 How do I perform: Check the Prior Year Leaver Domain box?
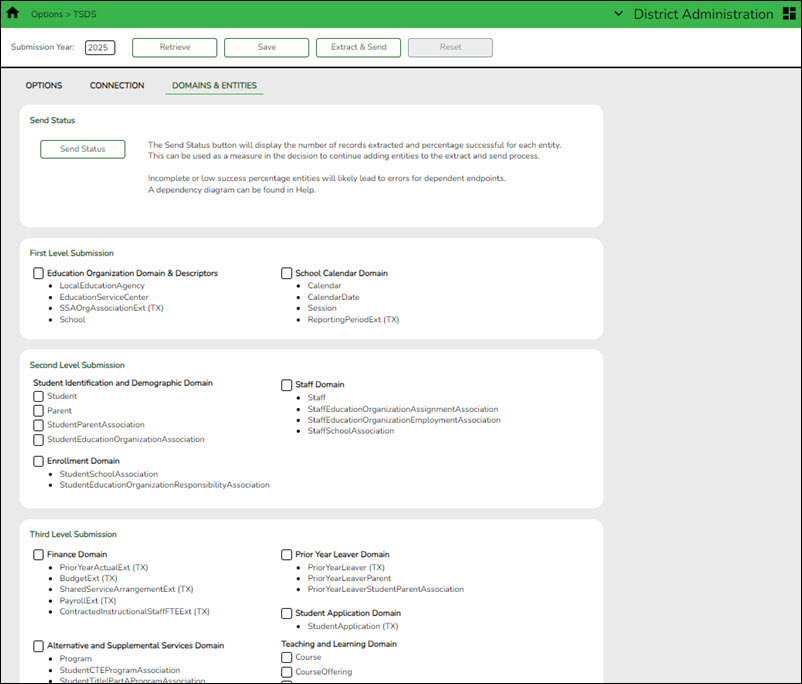pyautogui.click(x=287, y=555)
